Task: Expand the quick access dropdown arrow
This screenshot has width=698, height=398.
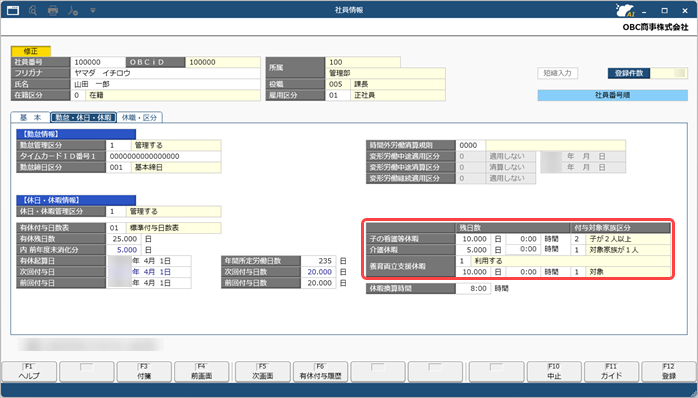Action: [93, 10]
